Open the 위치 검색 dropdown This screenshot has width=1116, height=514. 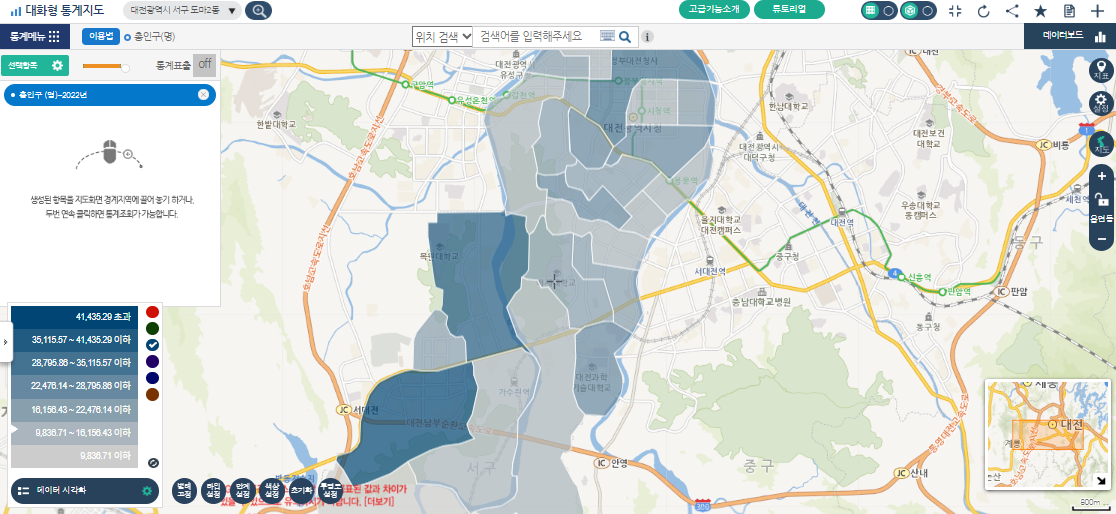(x=443, y=36)
